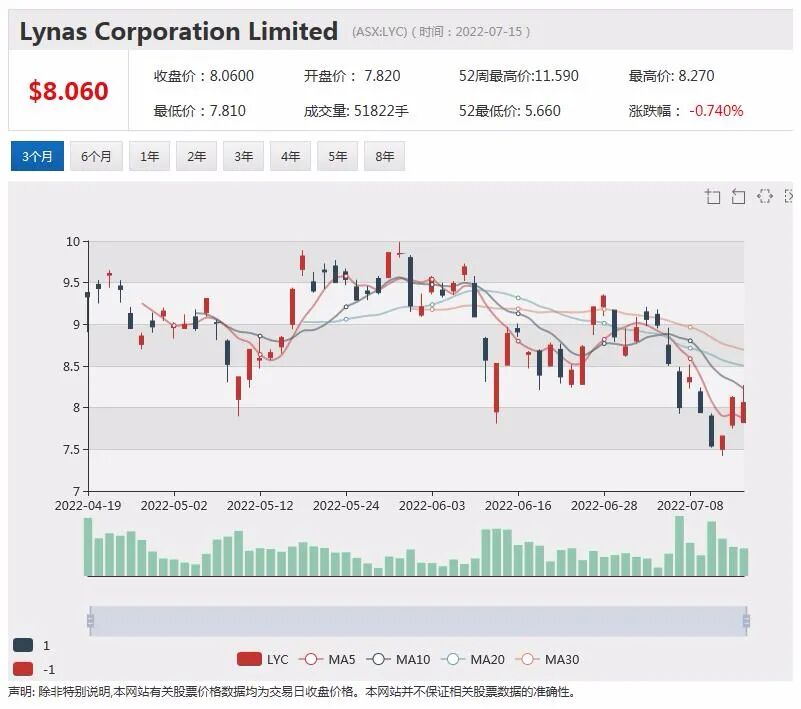801x709 pixels.
Task: Click the big red $8.060 price
Action: tap(68, 91)
